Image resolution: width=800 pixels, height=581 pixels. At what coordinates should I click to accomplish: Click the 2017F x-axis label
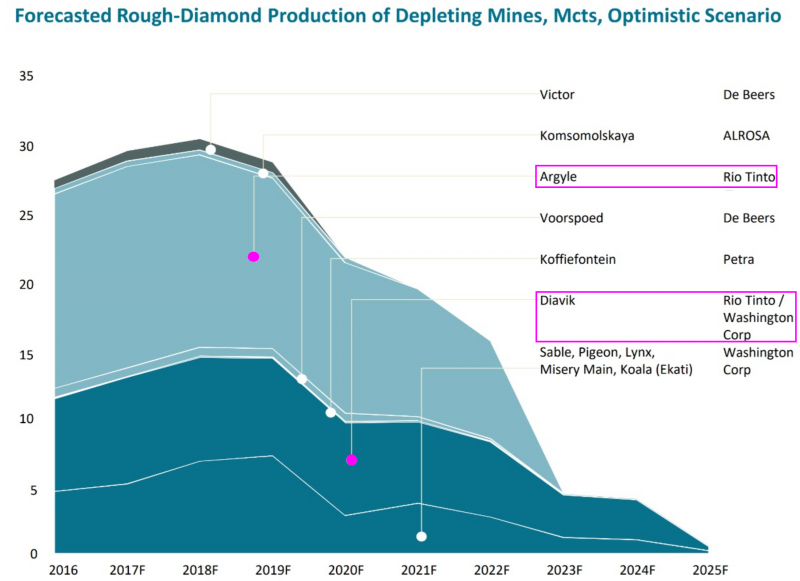(x=128, y=570)
